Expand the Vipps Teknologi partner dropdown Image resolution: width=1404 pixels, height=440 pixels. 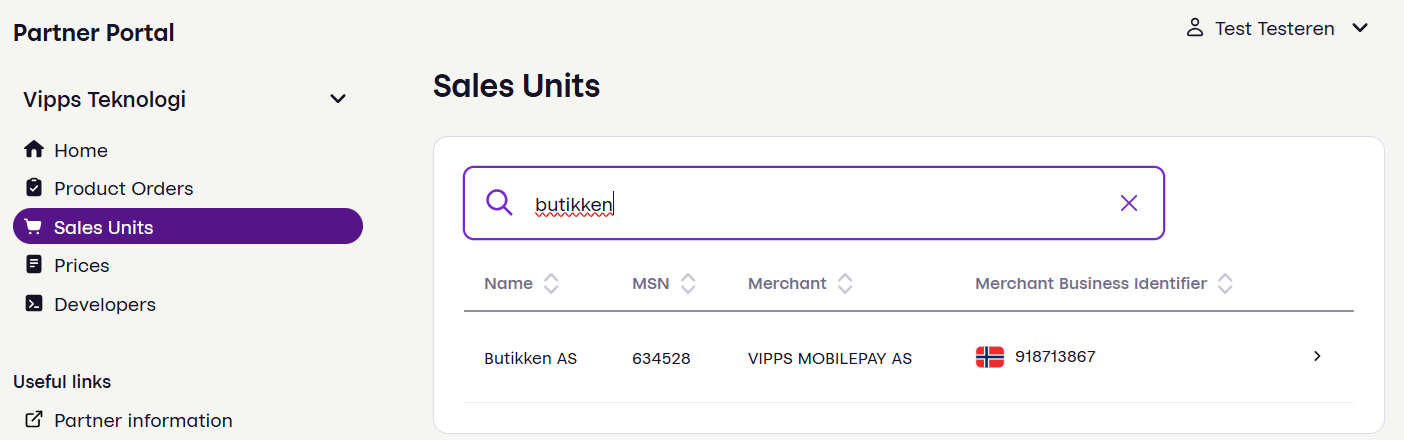click(338, 99)
